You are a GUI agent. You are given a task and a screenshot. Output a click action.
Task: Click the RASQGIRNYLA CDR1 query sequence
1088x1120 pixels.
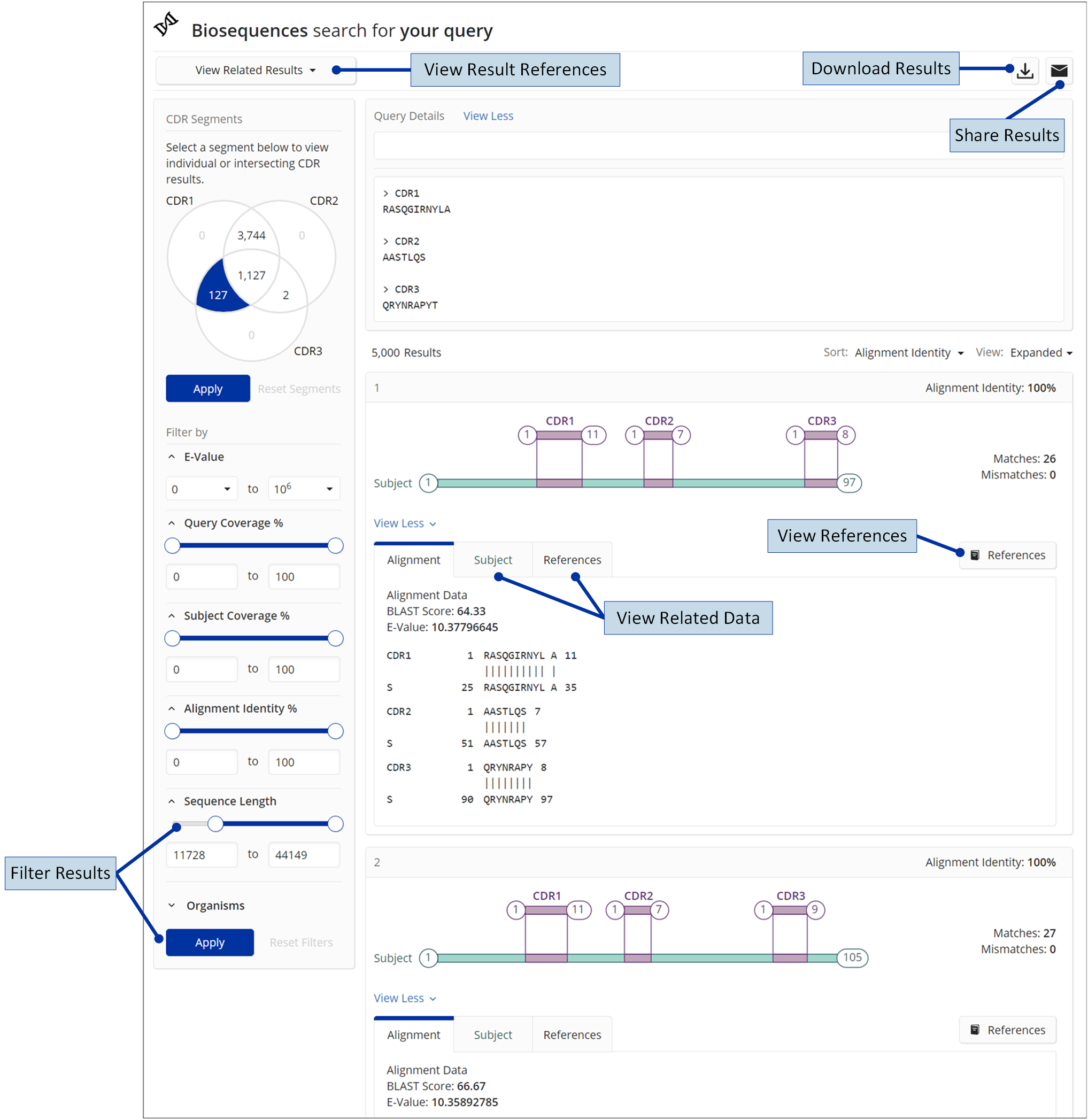point(416,209)
